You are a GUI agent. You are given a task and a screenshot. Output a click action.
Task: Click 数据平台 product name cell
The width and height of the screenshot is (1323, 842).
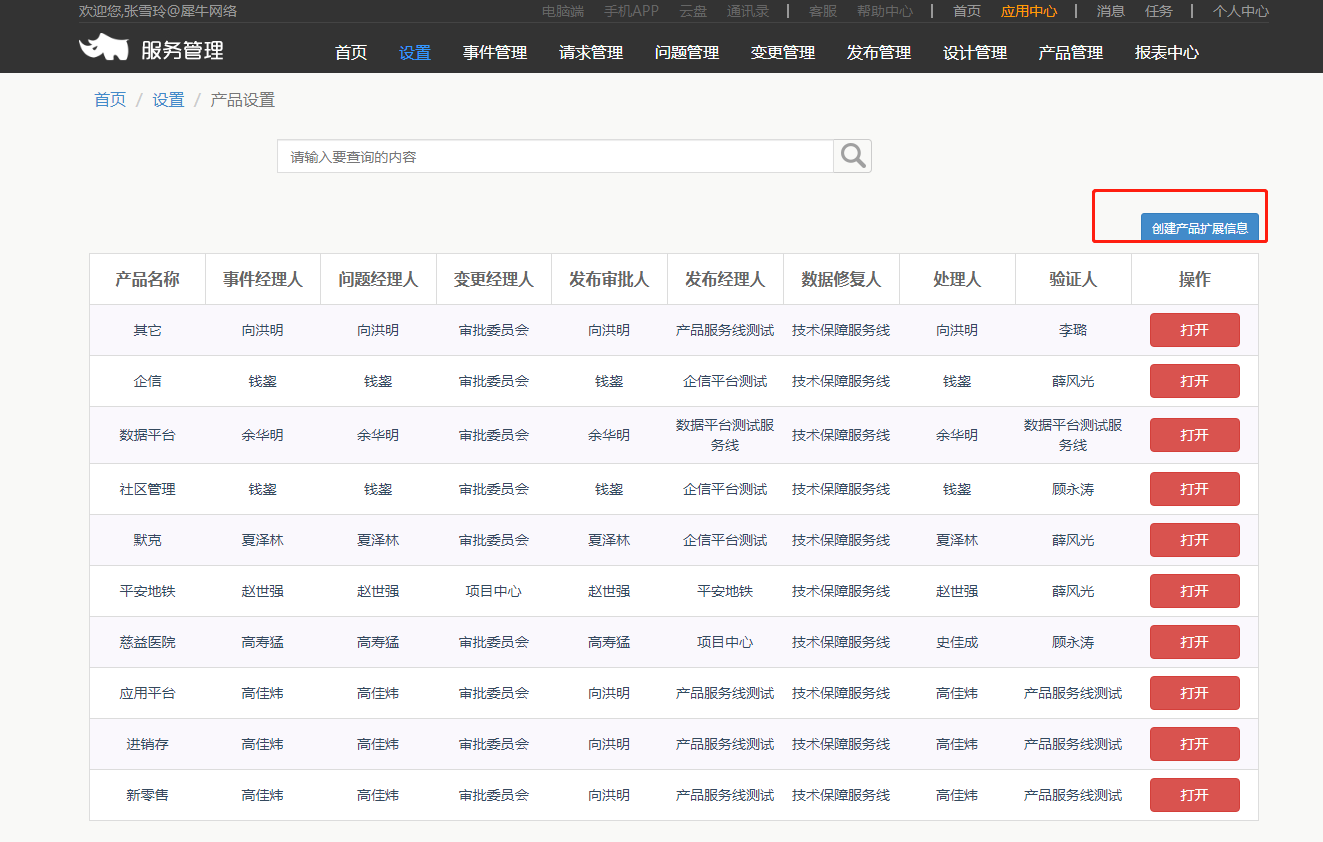(x=147, y=435)
